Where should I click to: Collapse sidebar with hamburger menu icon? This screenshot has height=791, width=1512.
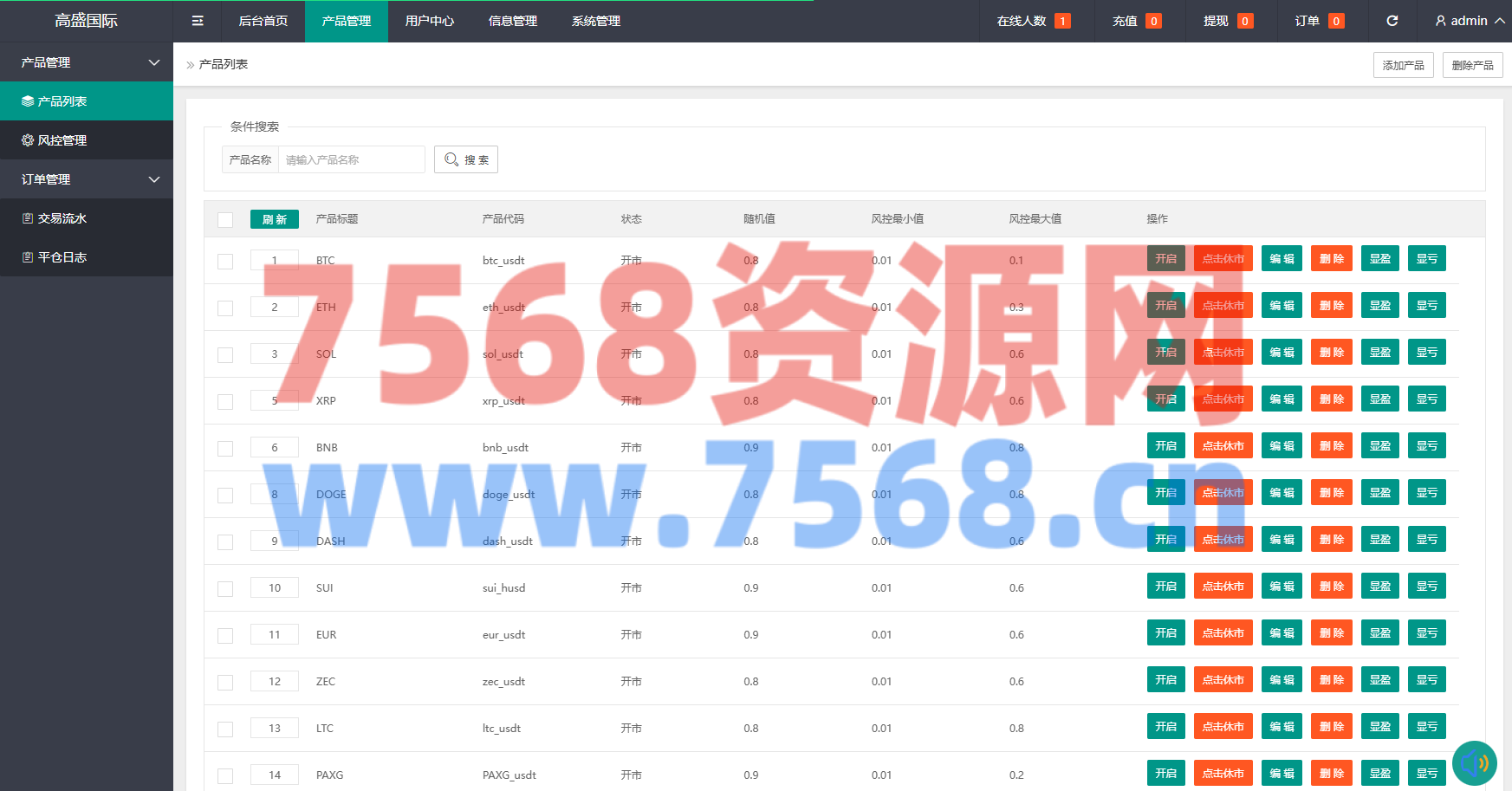click(x=198, y=21)
